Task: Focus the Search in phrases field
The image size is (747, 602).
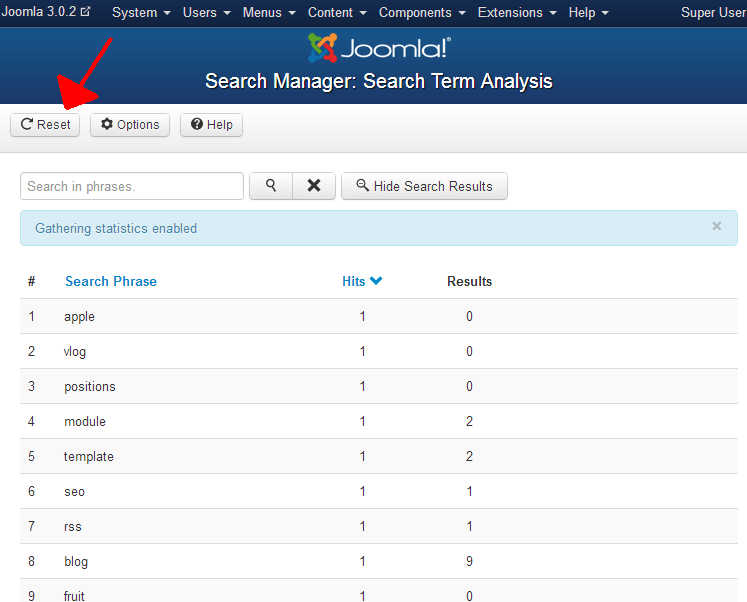Action: coord(131,186)
